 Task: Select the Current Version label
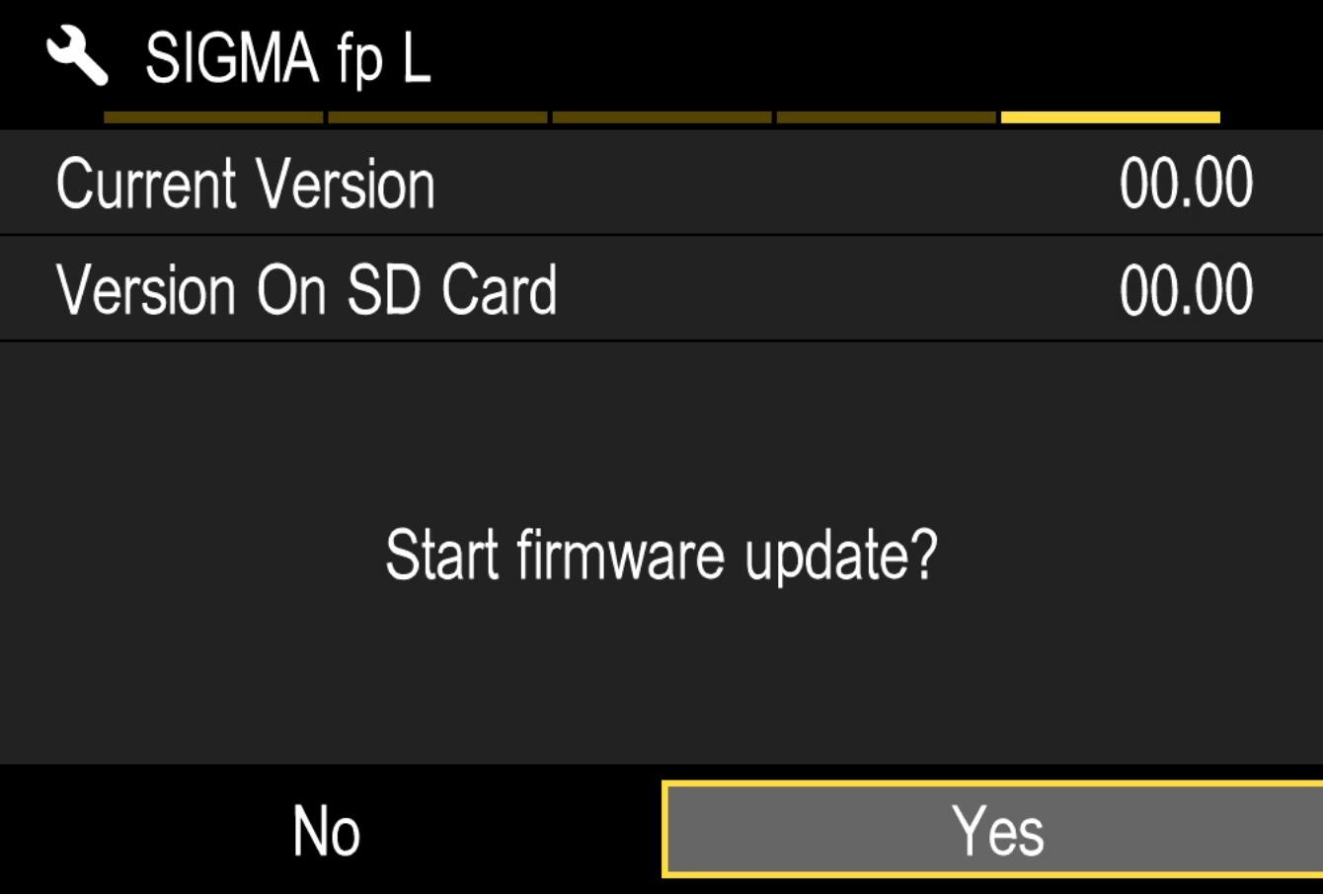pos(246,184)
